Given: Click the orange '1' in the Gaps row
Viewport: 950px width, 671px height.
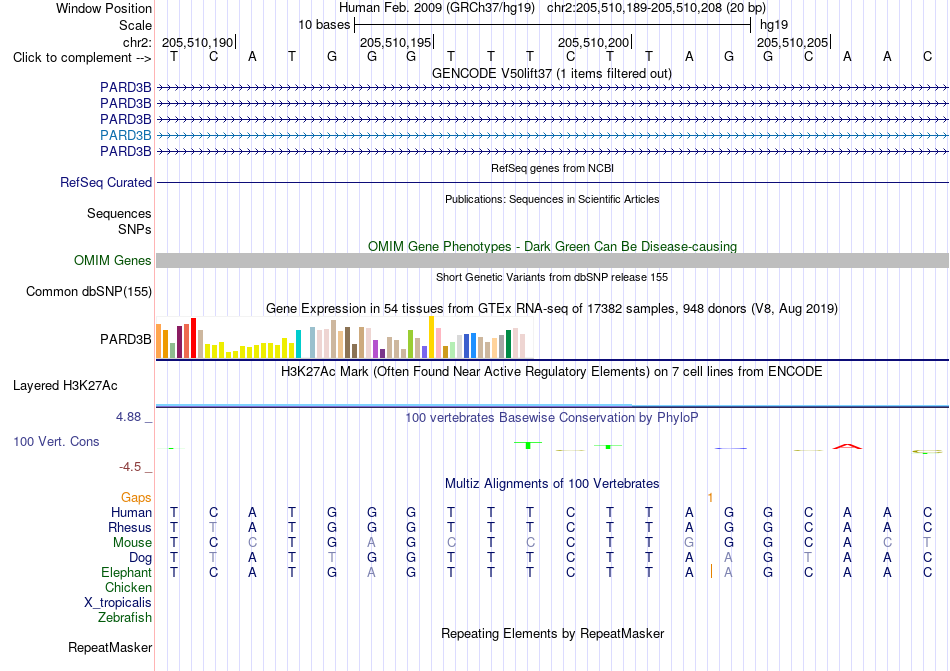Looking at the screenshot, I should (710, 497).
